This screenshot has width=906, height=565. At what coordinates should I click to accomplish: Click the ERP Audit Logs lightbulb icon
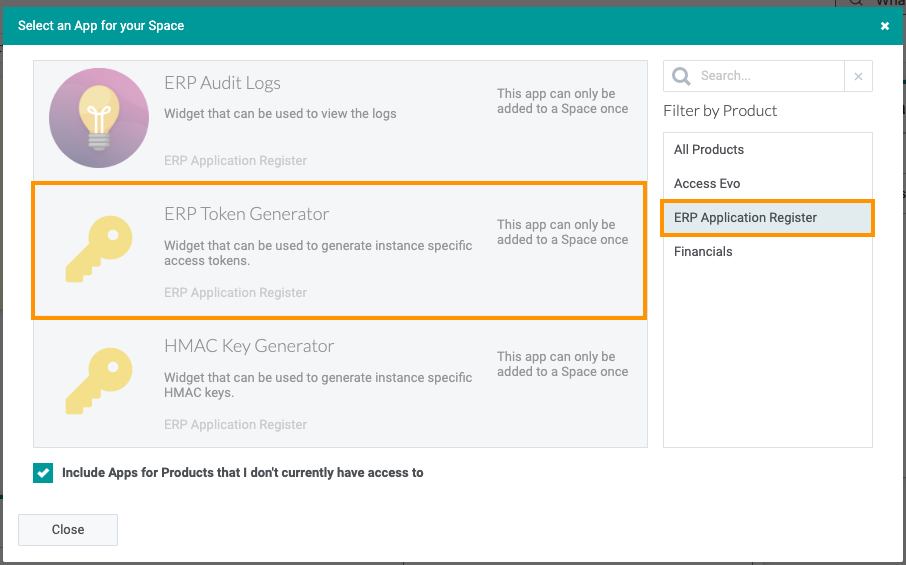click(x=99, y=118)
